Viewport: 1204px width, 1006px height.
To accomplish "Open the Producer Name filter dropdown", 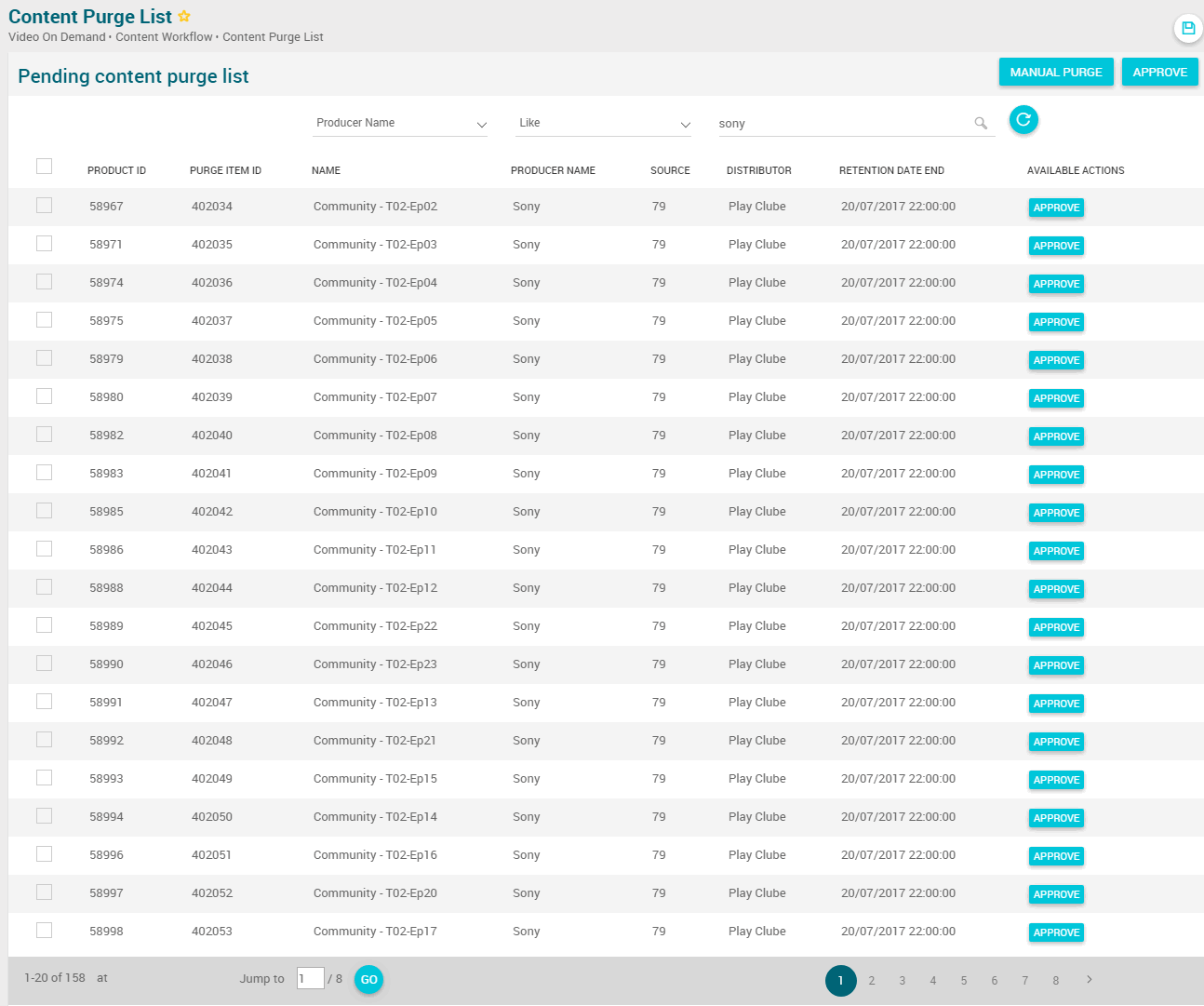I will (x=400, y=123).
